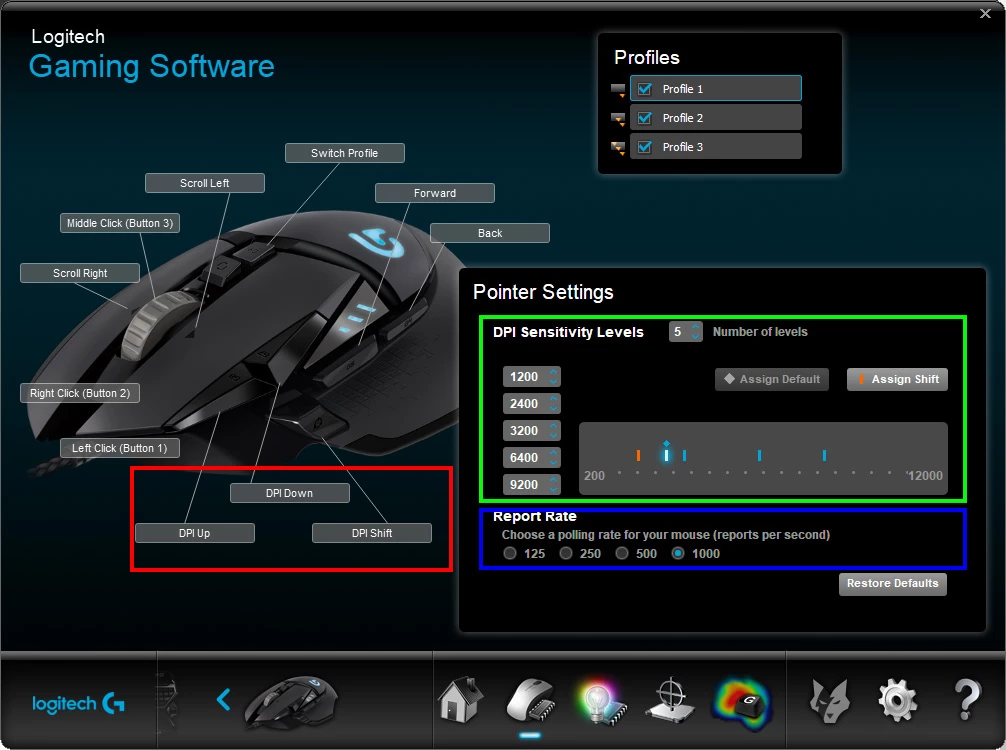The image size is (1006, 750).
Task: Click the Switch Profile button label
Action: click(345, 153)
